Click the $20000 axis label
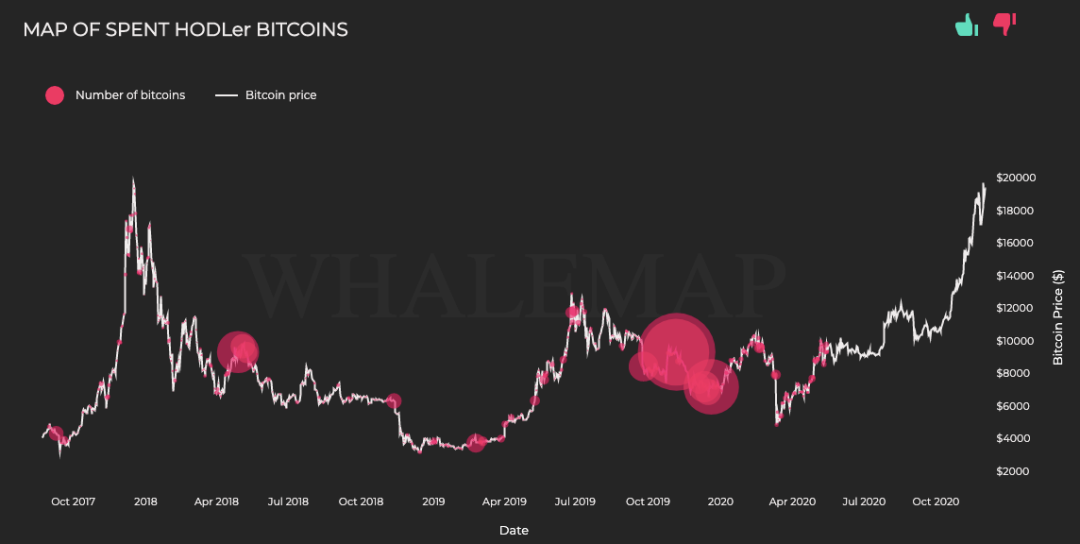Screen dimensions: 1080x544 (1016, 178)
